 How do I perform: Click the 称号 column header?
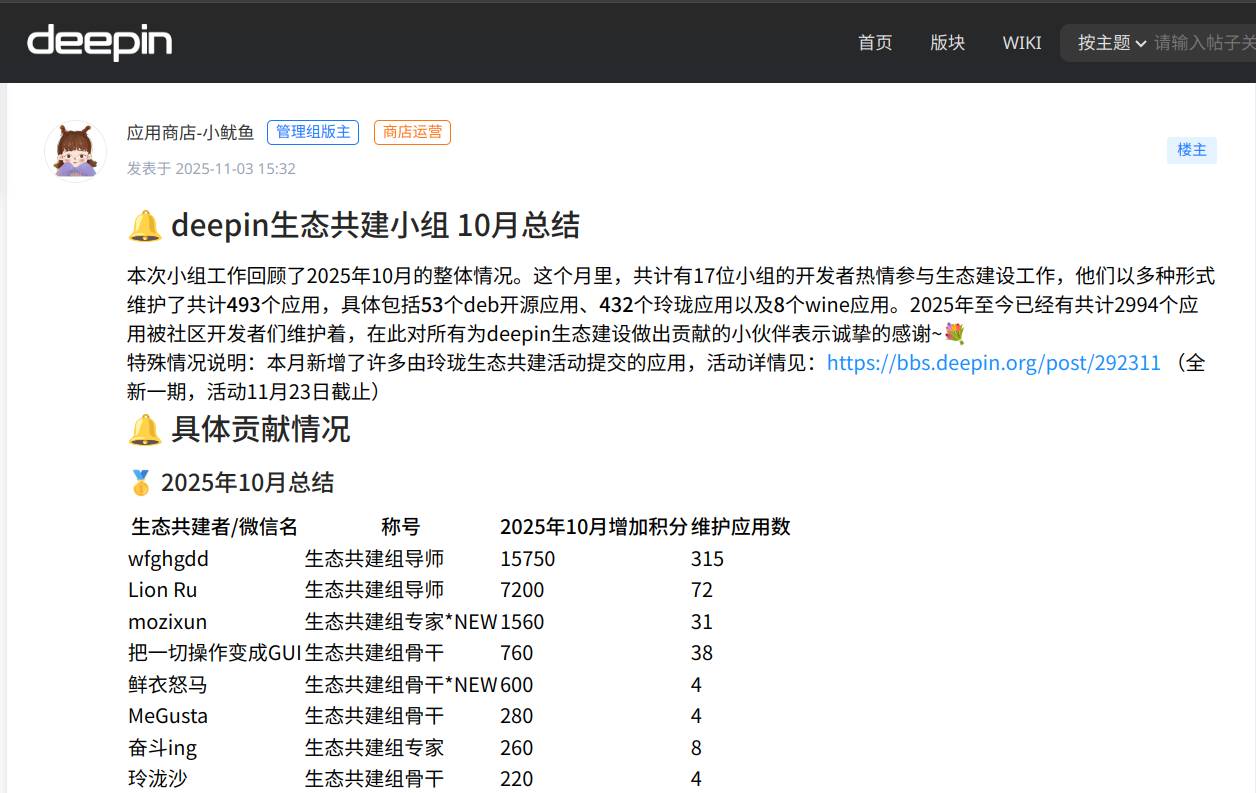401,527
